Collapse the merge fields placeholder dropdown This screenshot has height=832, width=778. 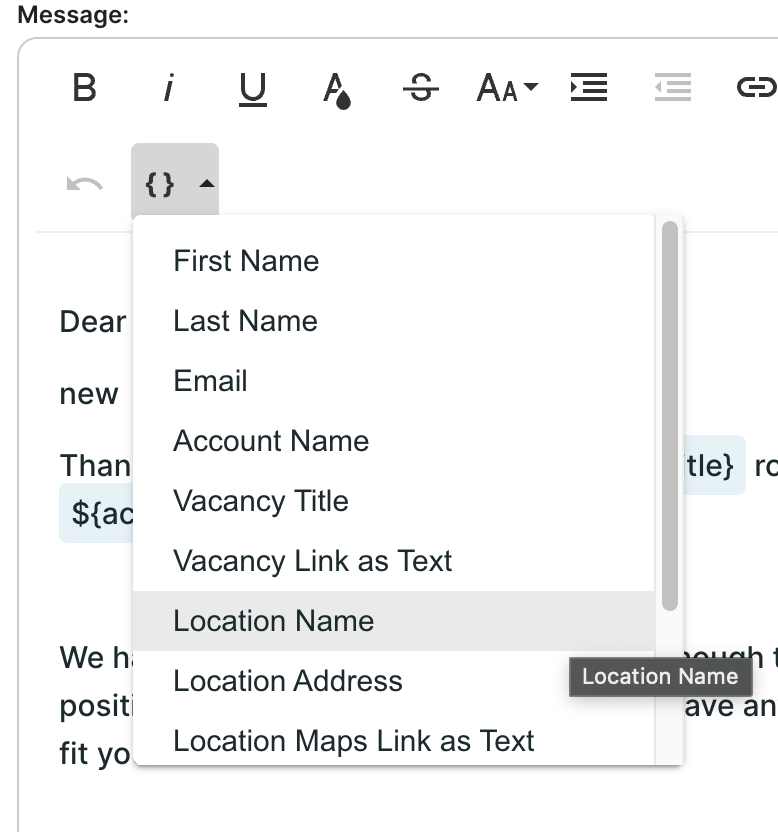pyautogui.click(x=175, y=184)
